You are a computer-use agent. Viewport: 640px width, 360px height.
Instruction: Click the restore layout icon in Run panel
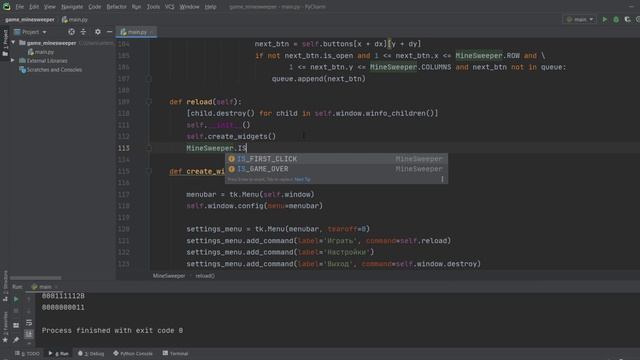[16, 325]
